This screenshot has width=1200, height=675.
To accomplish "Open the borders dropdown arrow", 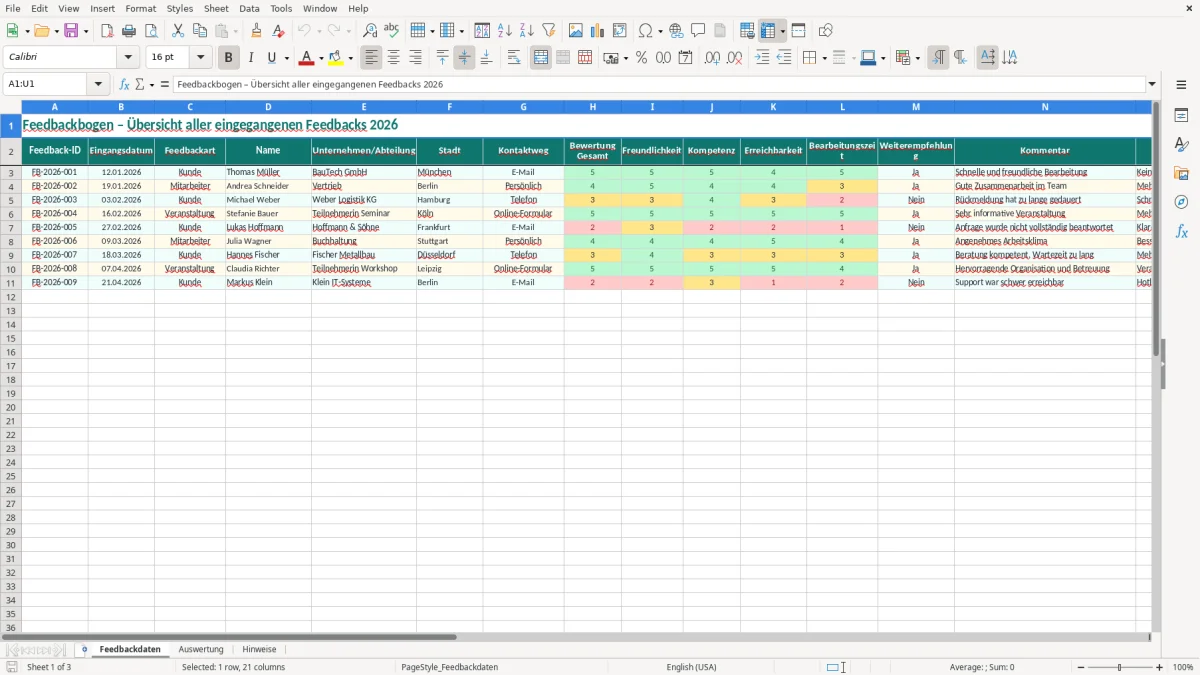I will [823, 58].
